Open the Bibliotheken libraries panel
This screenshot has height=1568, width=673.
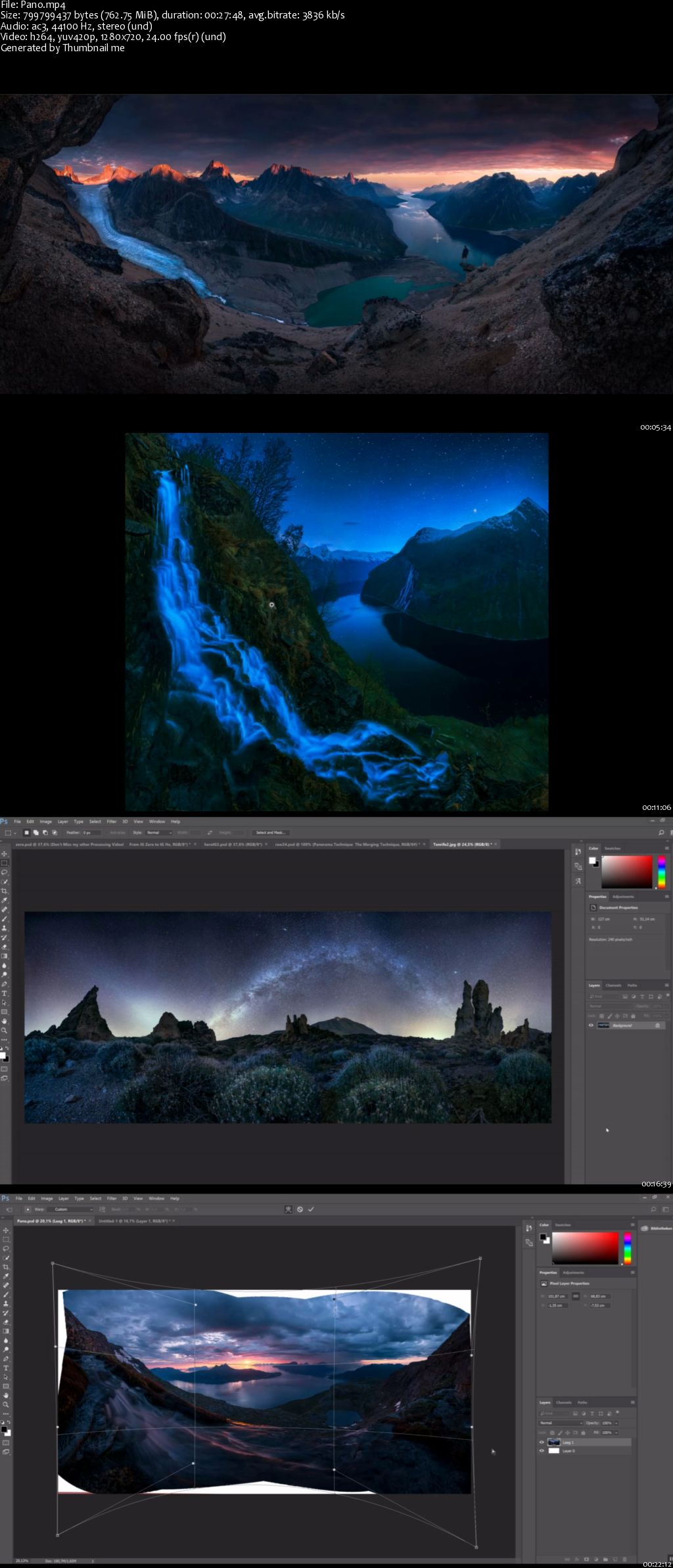pyautogui.click(x=657, y=1228)
